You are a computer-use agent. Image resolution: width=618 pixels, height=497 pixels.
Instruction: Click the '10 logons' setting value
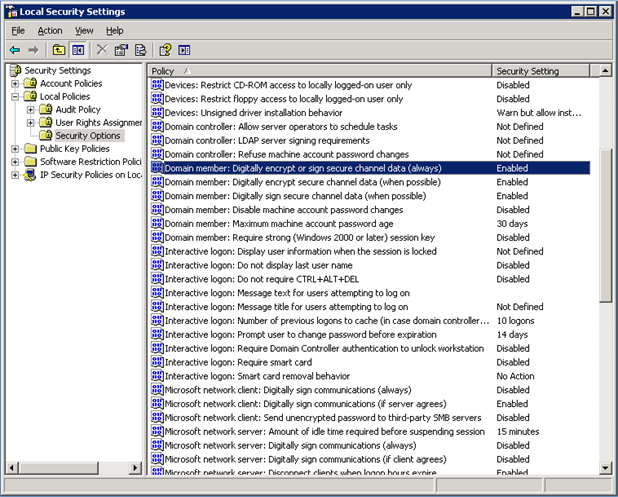pos(515,321)
